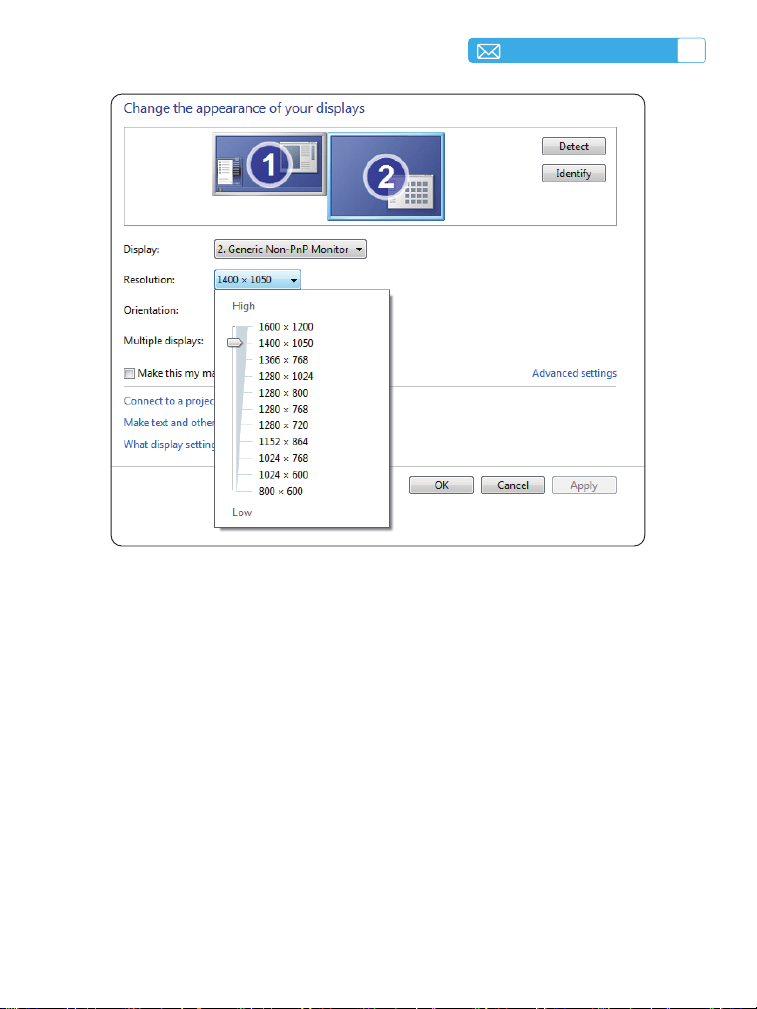This screenshot has height=1009, width=757.
Task: Confirm with the OK button
Action: point(441,485)
